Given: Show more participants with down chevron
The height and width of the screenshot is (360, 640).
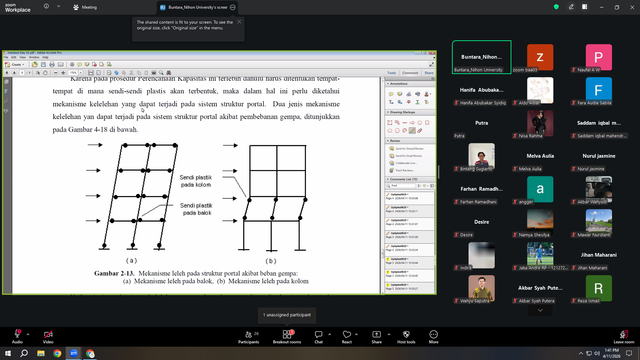Looking at the screenshot, I should pos(540,311).
